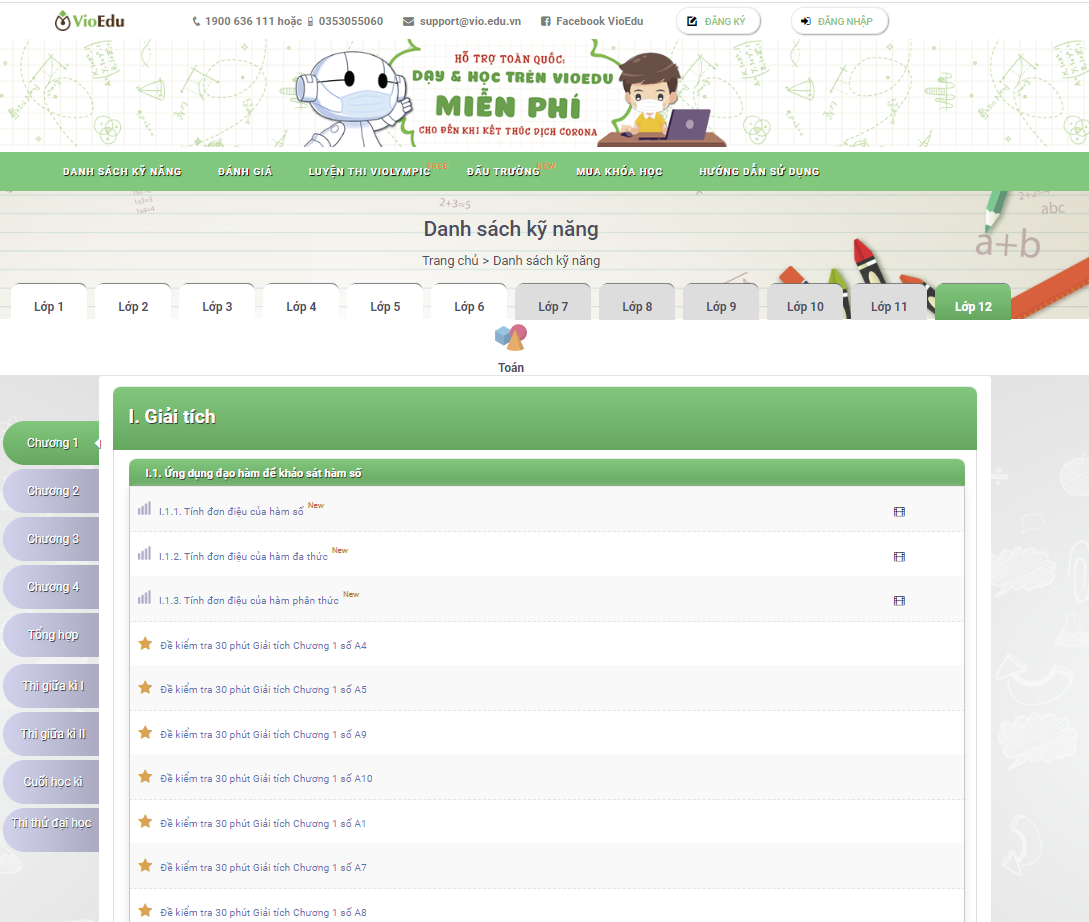This screenshot has width=1089, height=922.
Task: Play video for Tính đơn điệu của hàm đa thức
Action: coord(899,557)
